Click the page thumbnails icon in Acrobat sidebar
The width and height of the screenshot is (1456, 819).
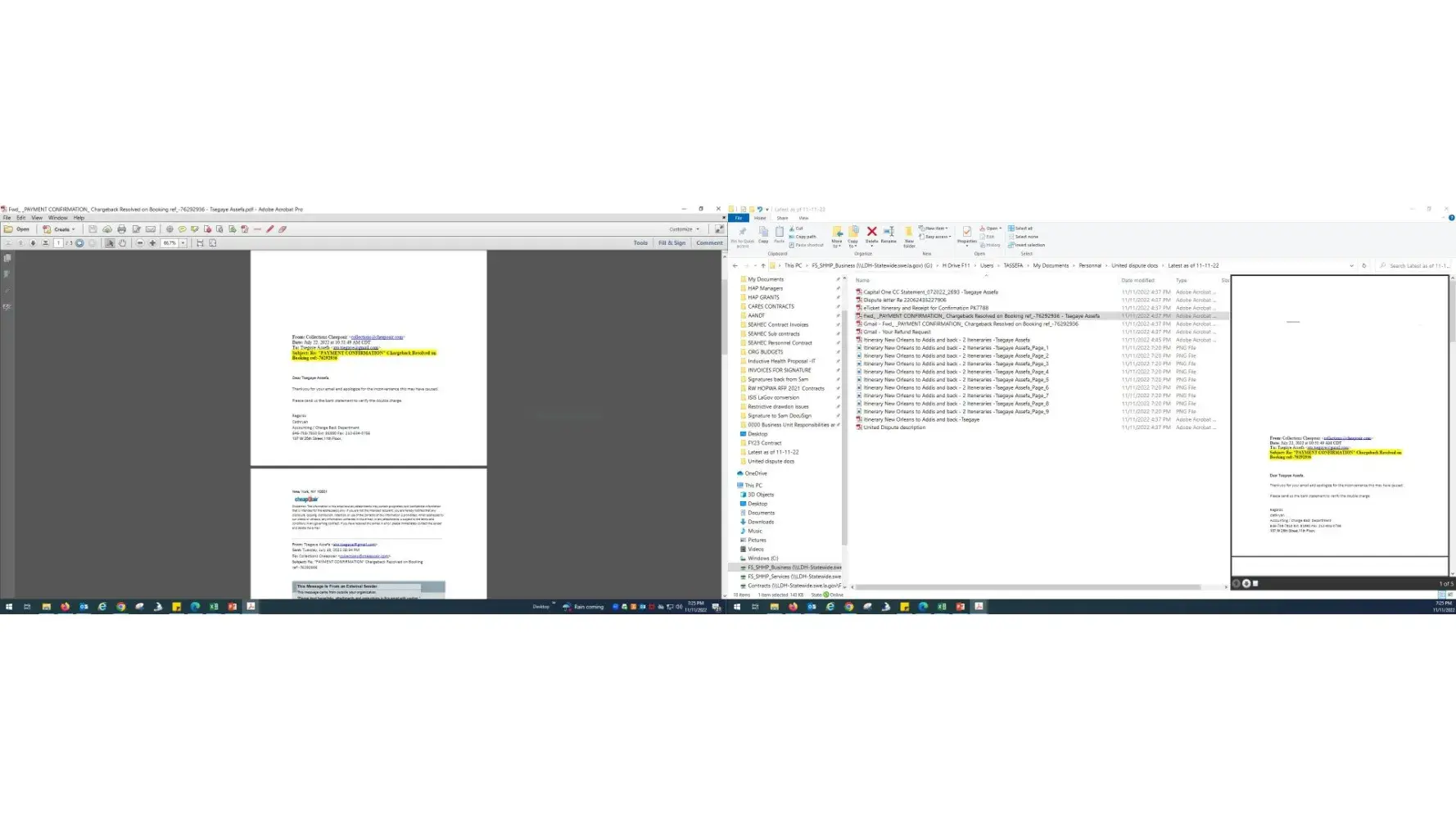tap(7, 258)
